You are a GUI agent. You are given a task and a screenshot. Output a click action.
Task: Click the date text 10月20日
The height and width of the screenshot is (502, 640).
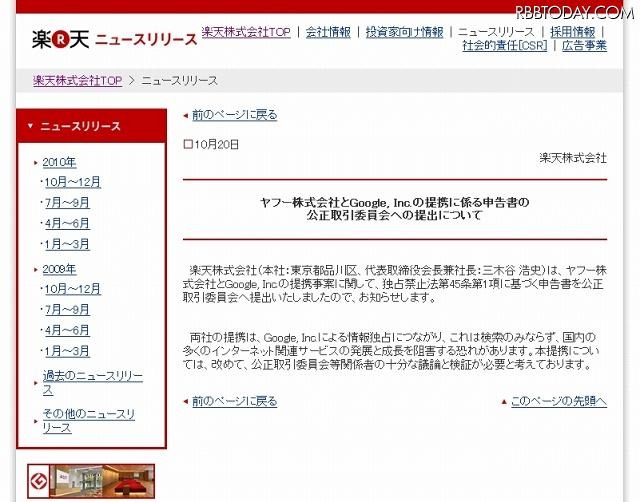coord(217,144)
